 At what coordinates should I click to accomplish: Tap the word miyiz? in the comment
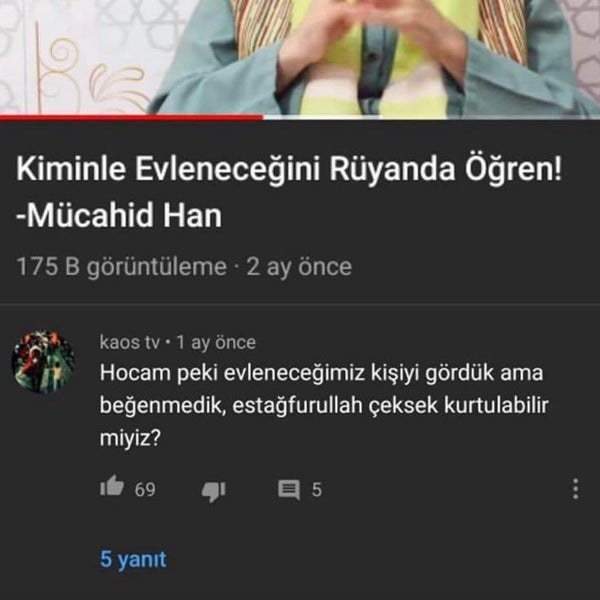click(130, 438)
